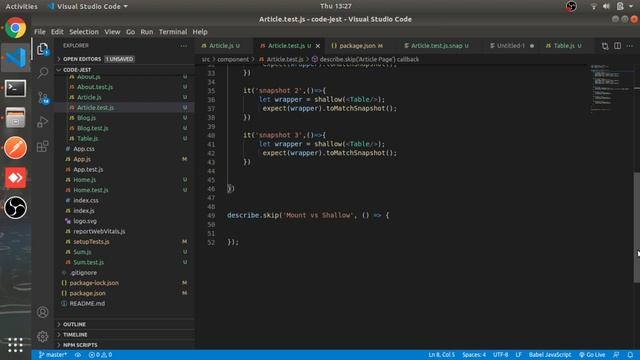640x360 pixels.
Task: Open the Accounts menu icon
Action: (42, 312)
